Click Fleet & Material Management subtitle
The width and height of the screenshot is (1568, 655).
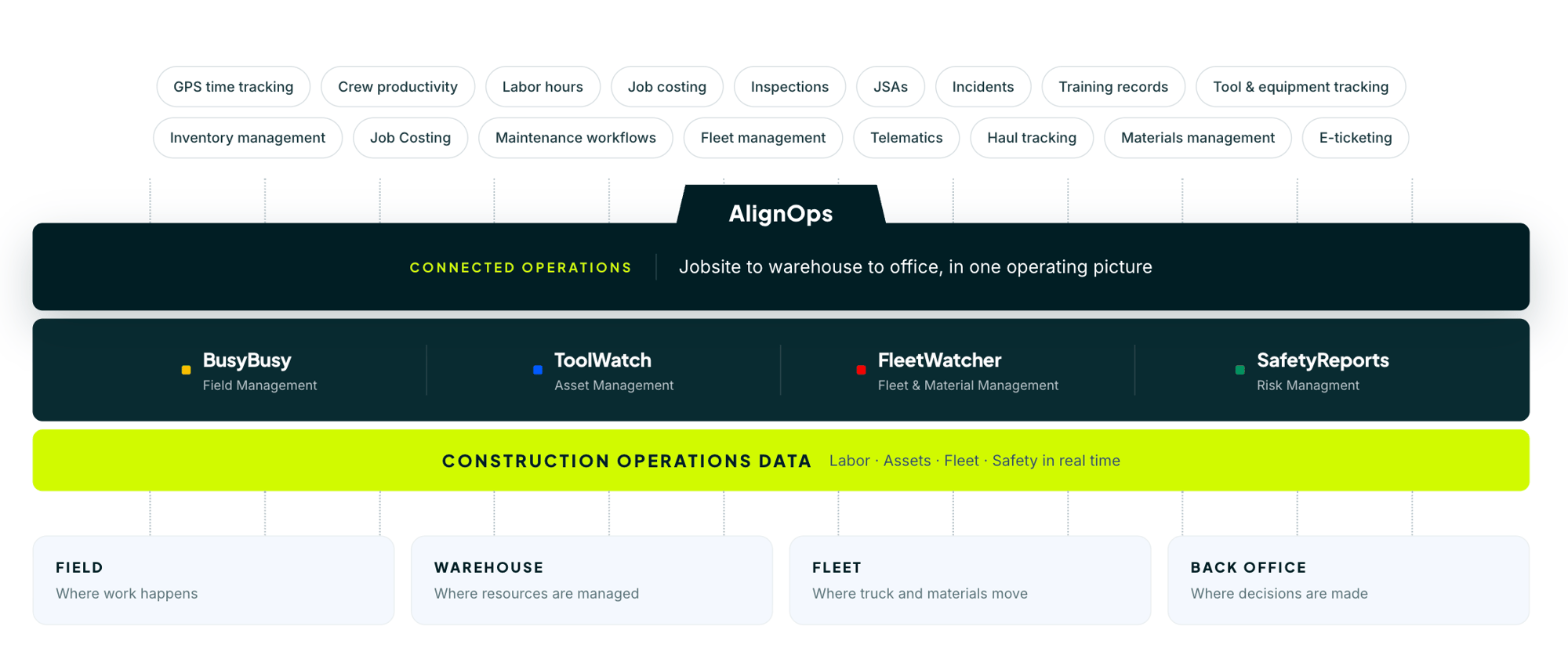point(968,385)
